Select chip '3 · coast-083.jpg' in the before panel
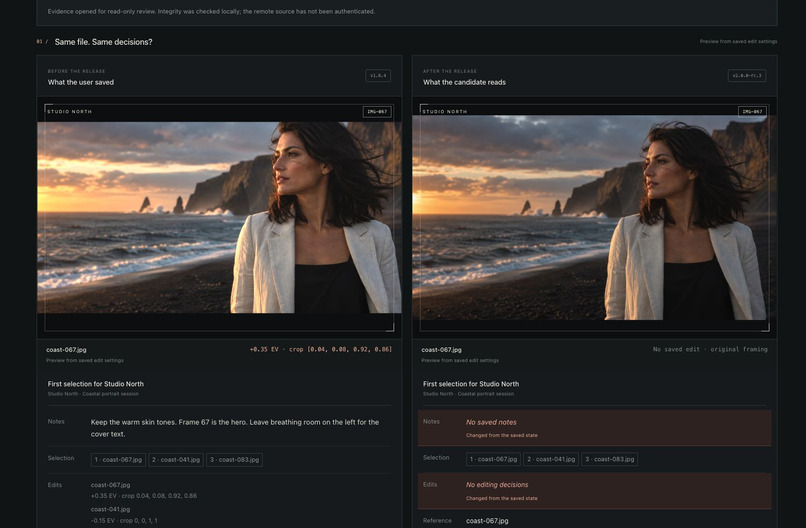 234,460
